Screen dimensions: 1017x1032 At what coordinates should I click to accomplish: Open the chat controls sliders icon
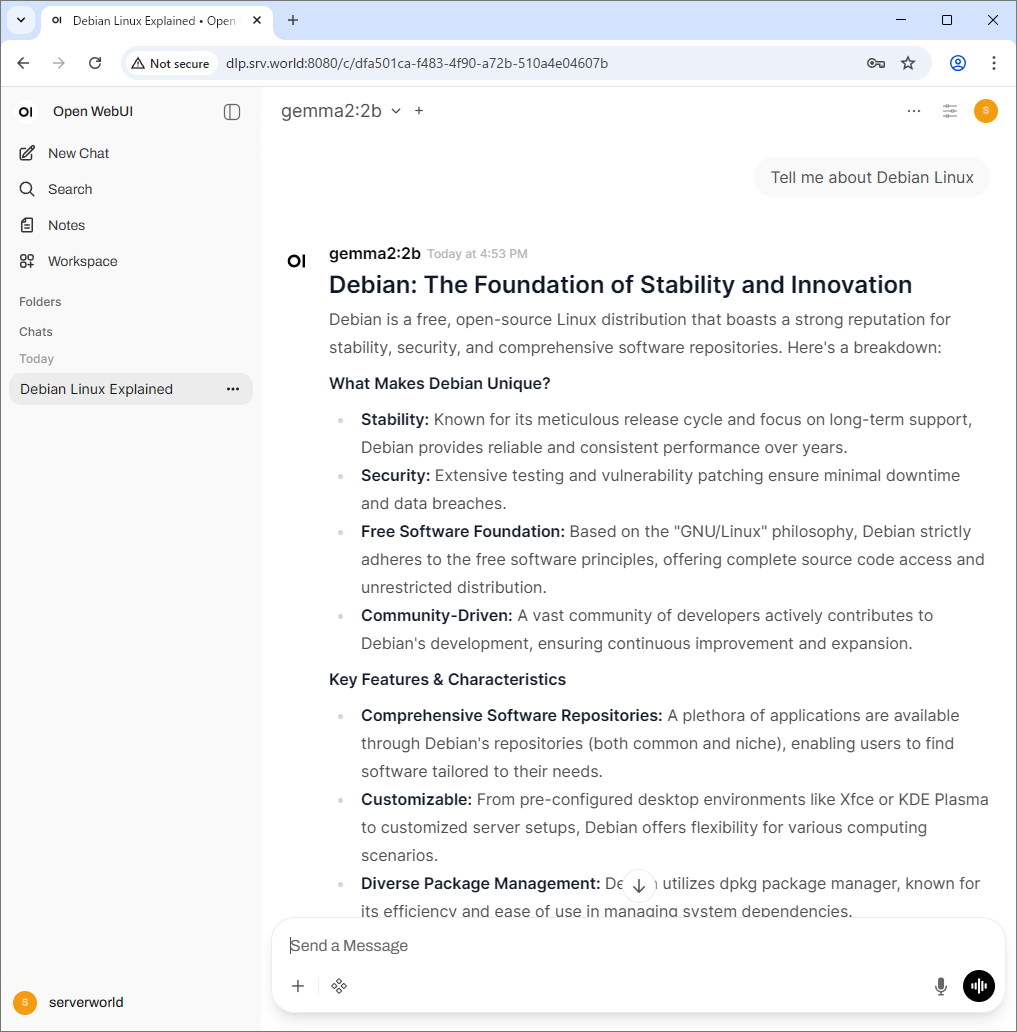coord(950,111)
